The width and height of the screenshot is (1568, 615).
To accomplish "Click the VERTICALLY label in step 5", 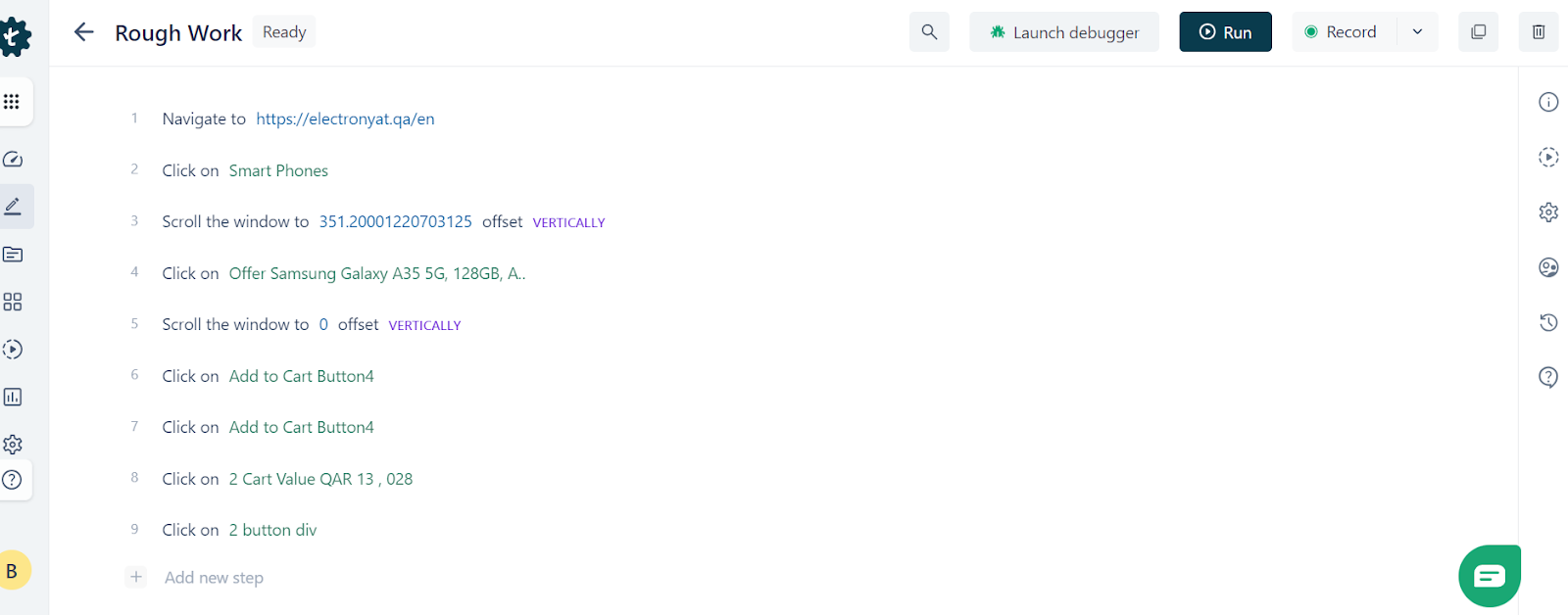I will [x=424, y=325].
